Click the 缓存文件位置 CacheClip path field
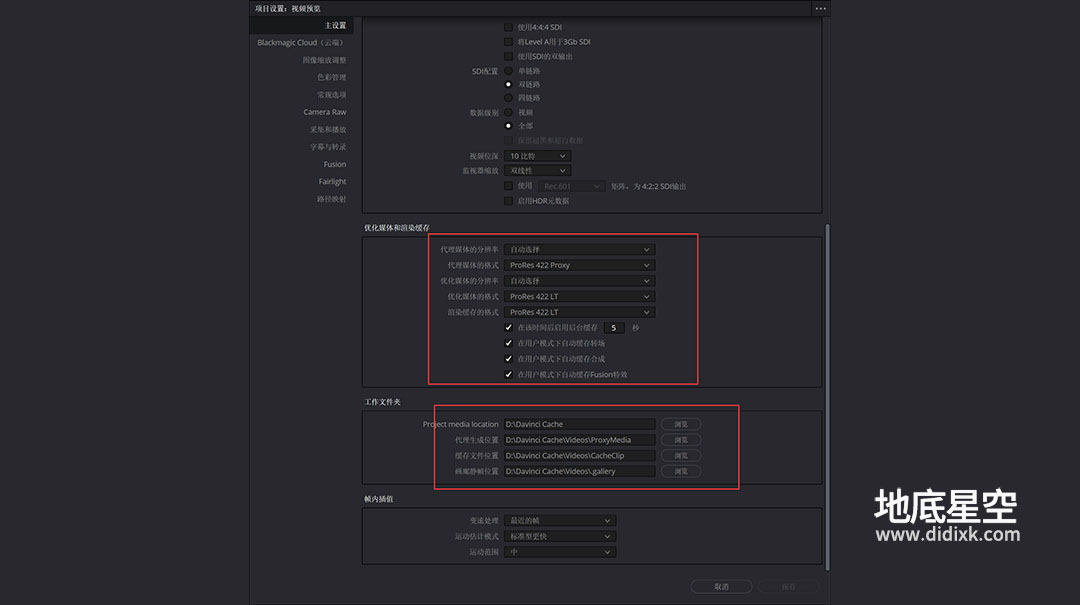This screenshot has height=605, width=1080. (579, 455)
